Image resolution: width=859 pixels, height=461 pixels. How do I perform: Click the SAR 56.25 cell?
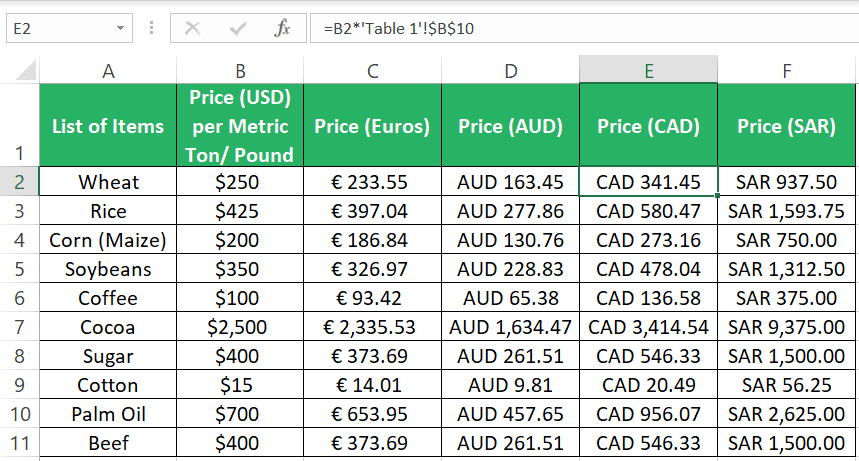[786, 385]
